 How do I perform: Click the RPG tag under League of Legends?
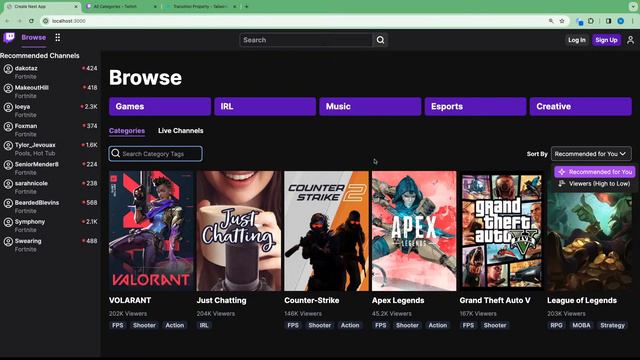(556, 325)
